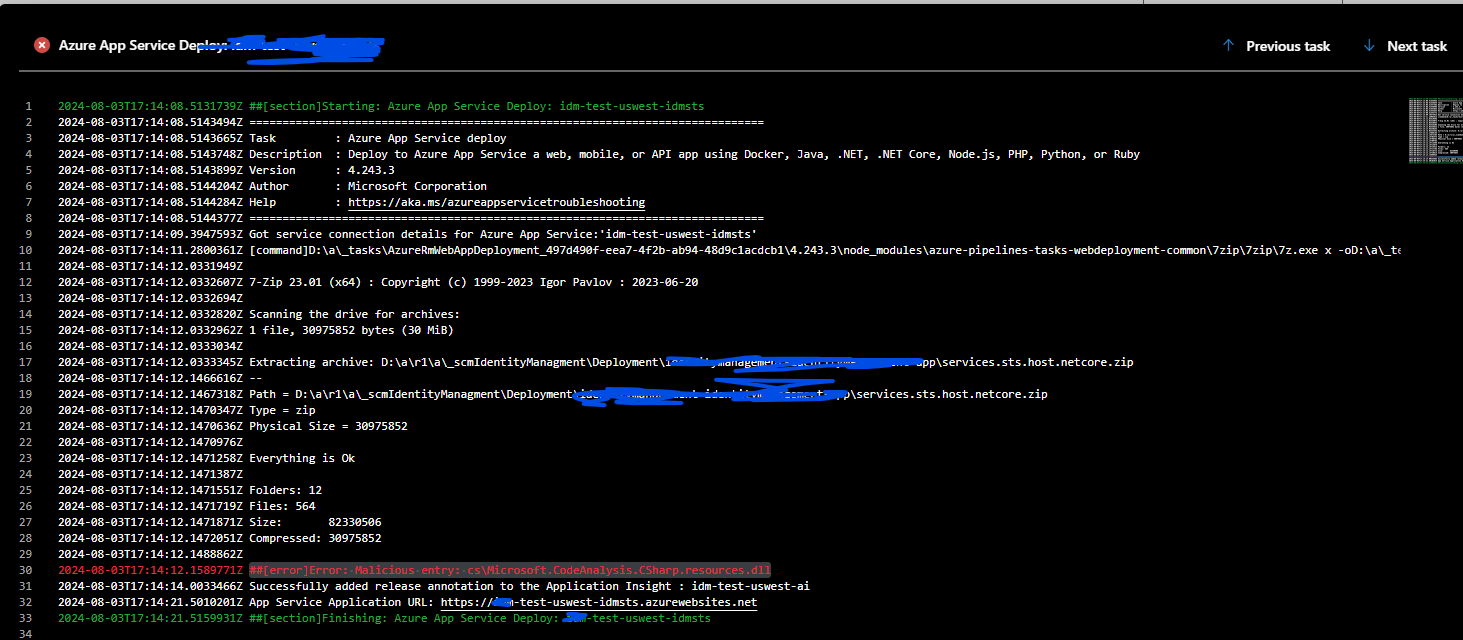Click line number 1 in gutter
The image size is (1463, 640).
coord(28,106)
